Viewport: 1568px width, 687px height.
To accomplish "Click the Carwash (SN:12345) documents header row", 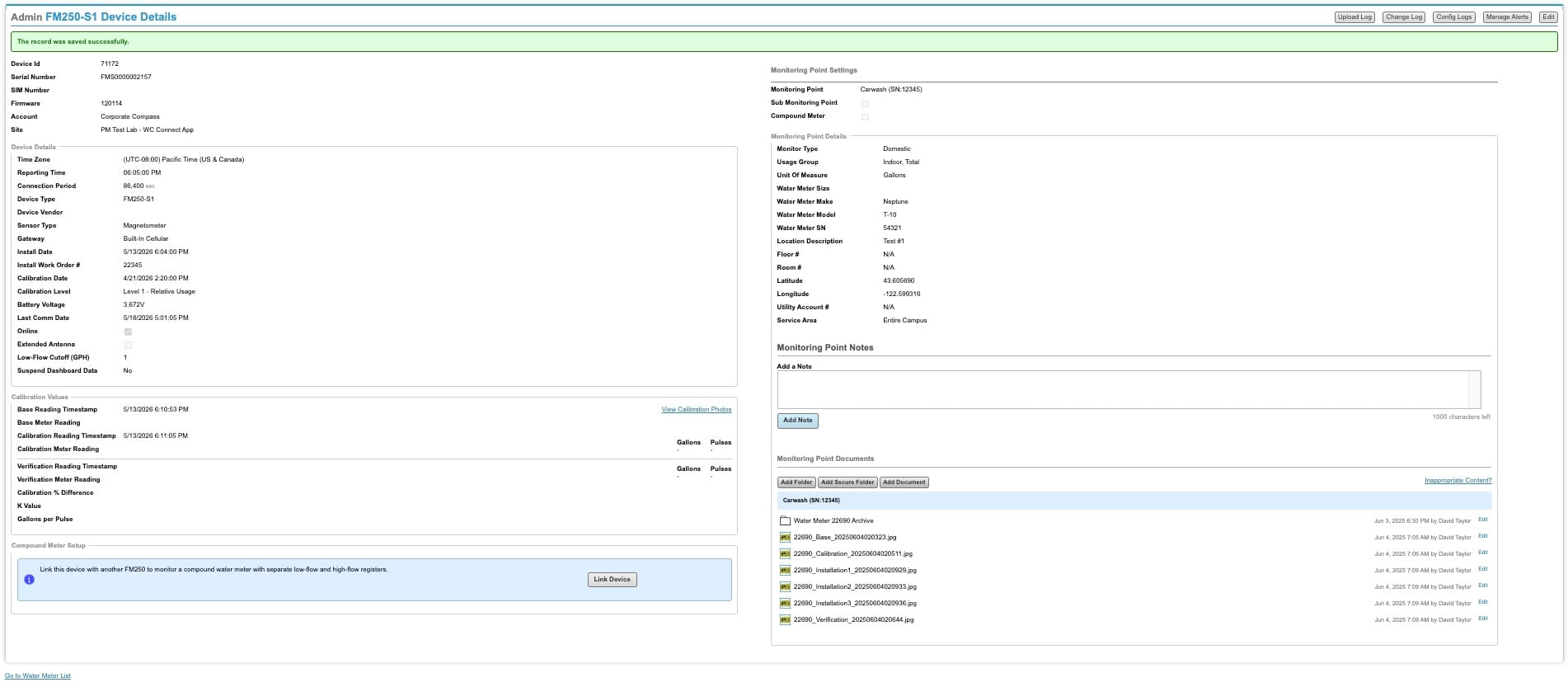I will (x=1134, y=501).
